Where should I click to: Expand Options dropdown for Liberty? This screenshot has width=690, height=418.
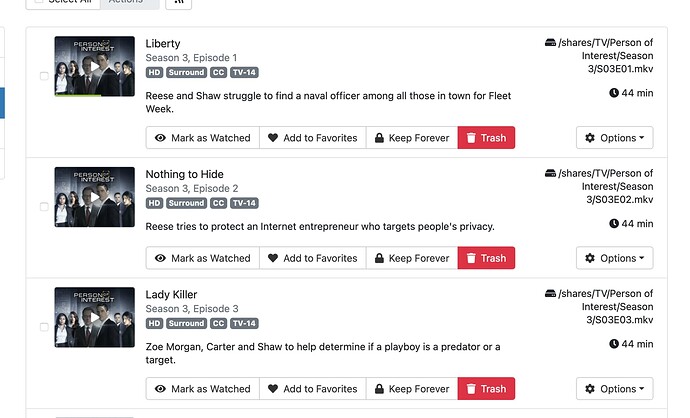coord(614,138)
